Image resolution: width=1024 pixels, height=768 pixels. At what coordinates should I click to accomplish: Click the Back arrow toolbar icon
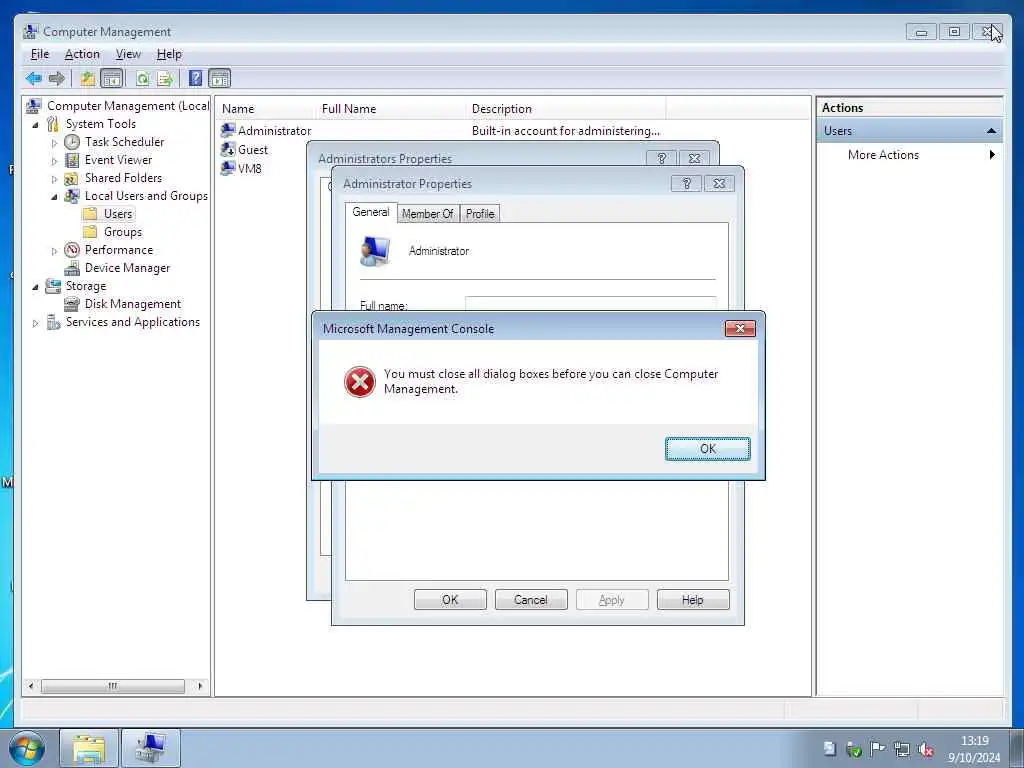click(33, 79)
